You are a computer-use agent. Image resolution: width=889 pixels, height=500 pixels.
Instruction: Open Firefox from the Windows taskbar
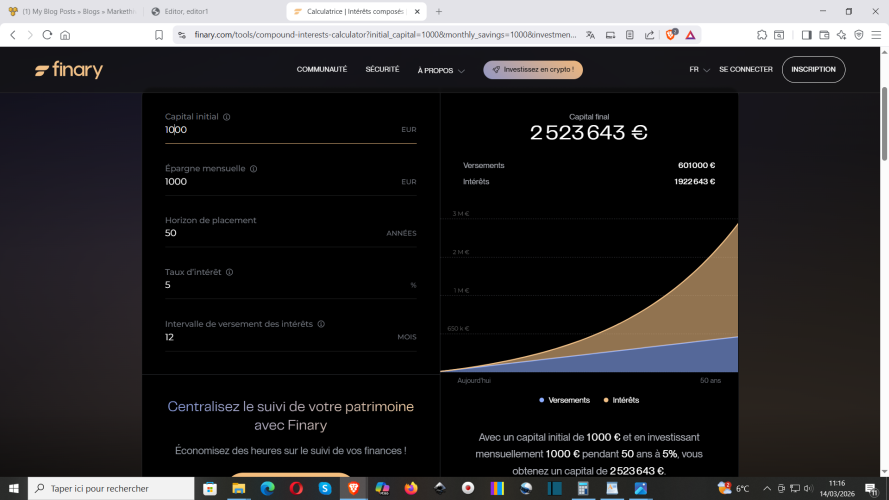[411, 488]
